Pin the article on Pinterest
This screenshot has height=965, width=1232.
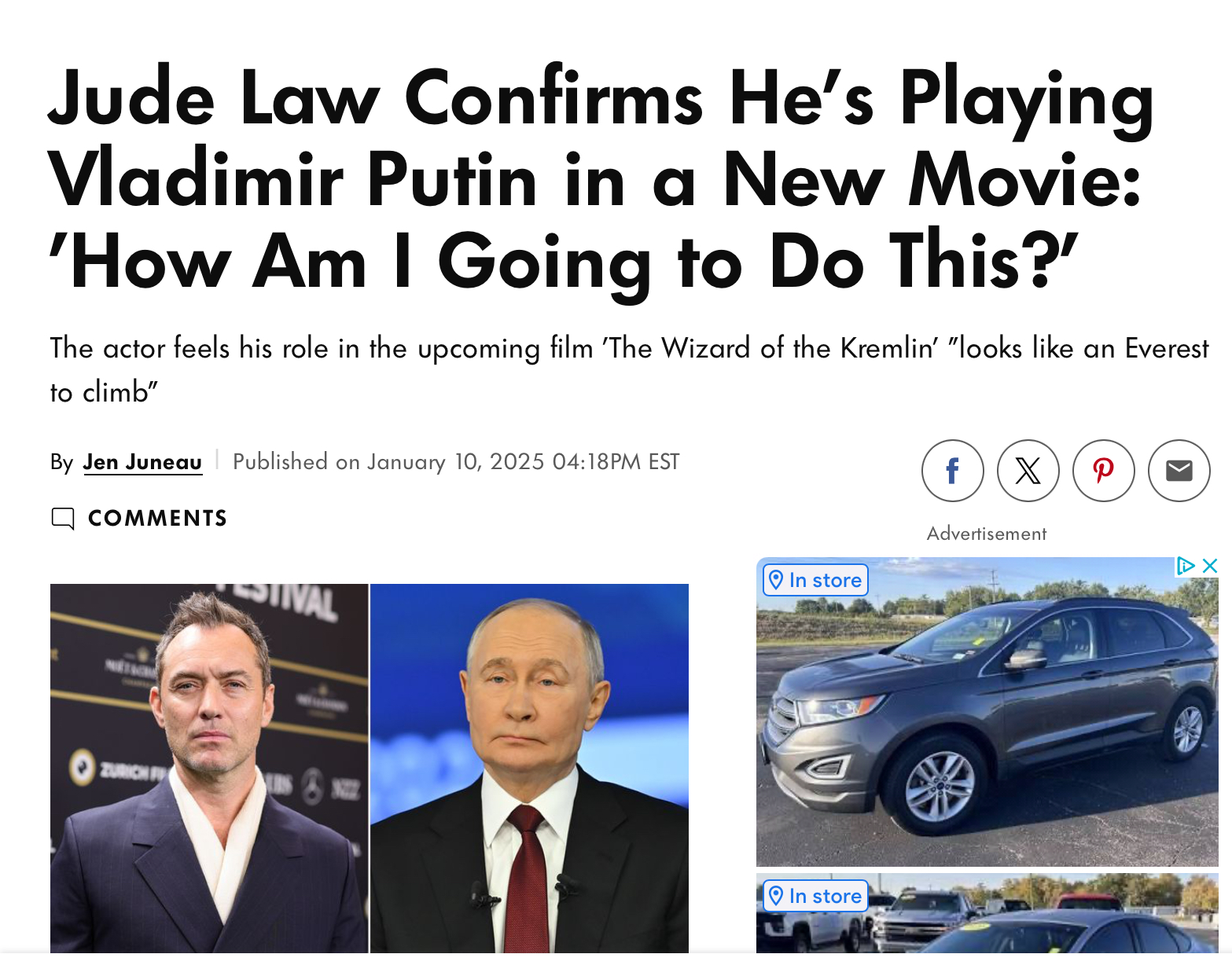pos(1103,471)
